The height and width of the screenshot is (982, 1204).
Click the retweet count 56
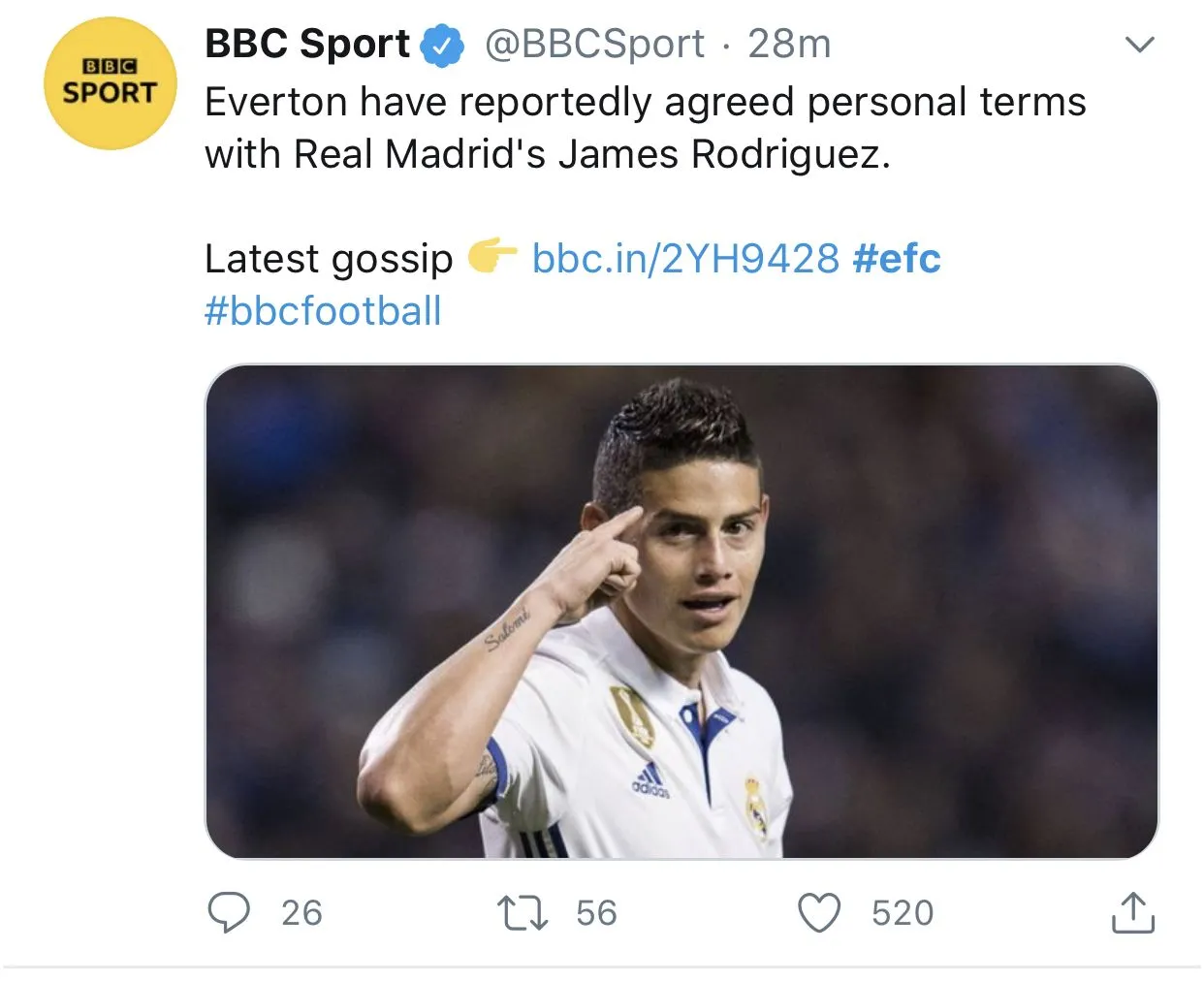[596, 912]
